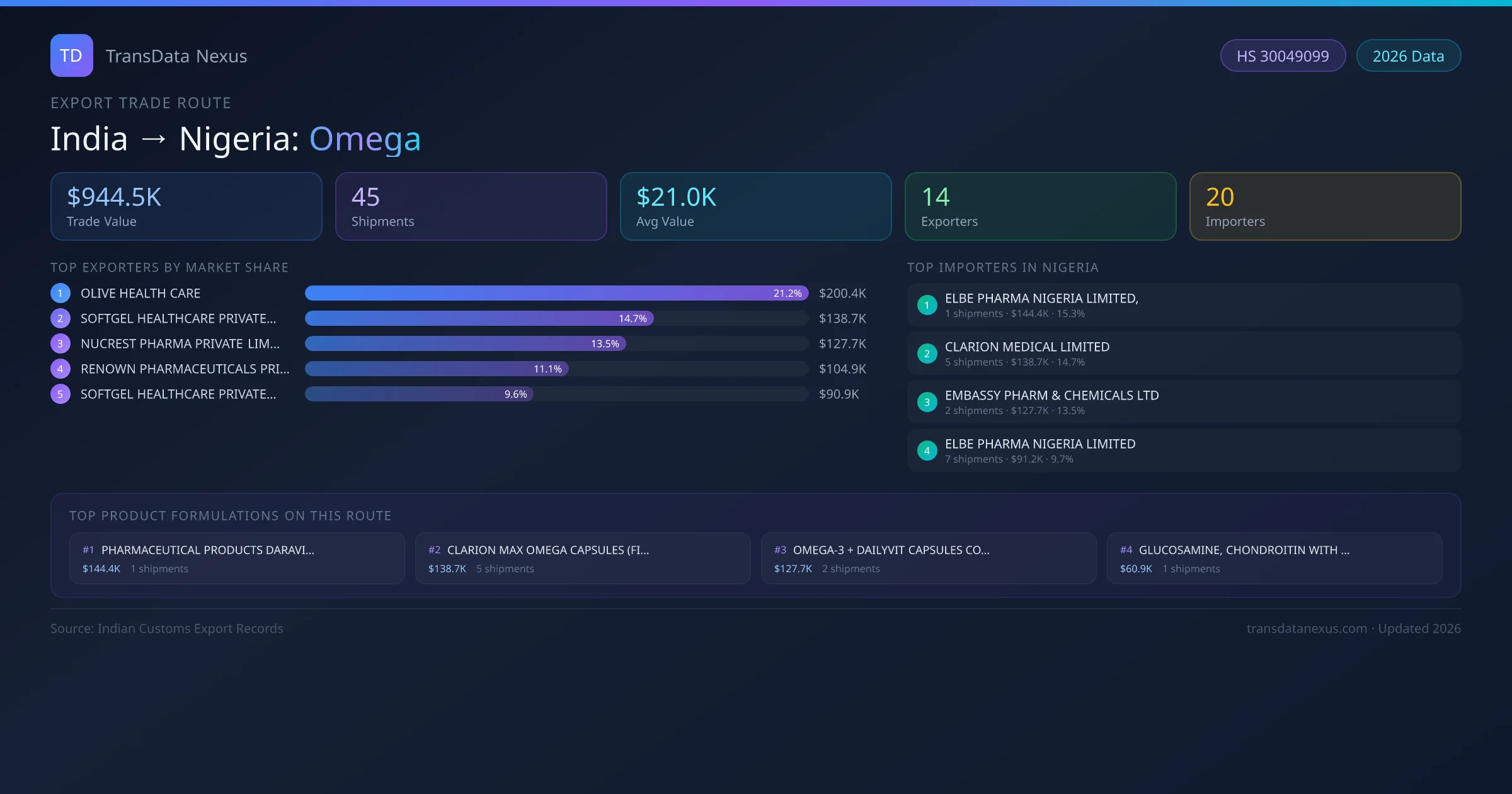Click the 9.6% market share bar

pyautogui.click(x=419, y=394)
